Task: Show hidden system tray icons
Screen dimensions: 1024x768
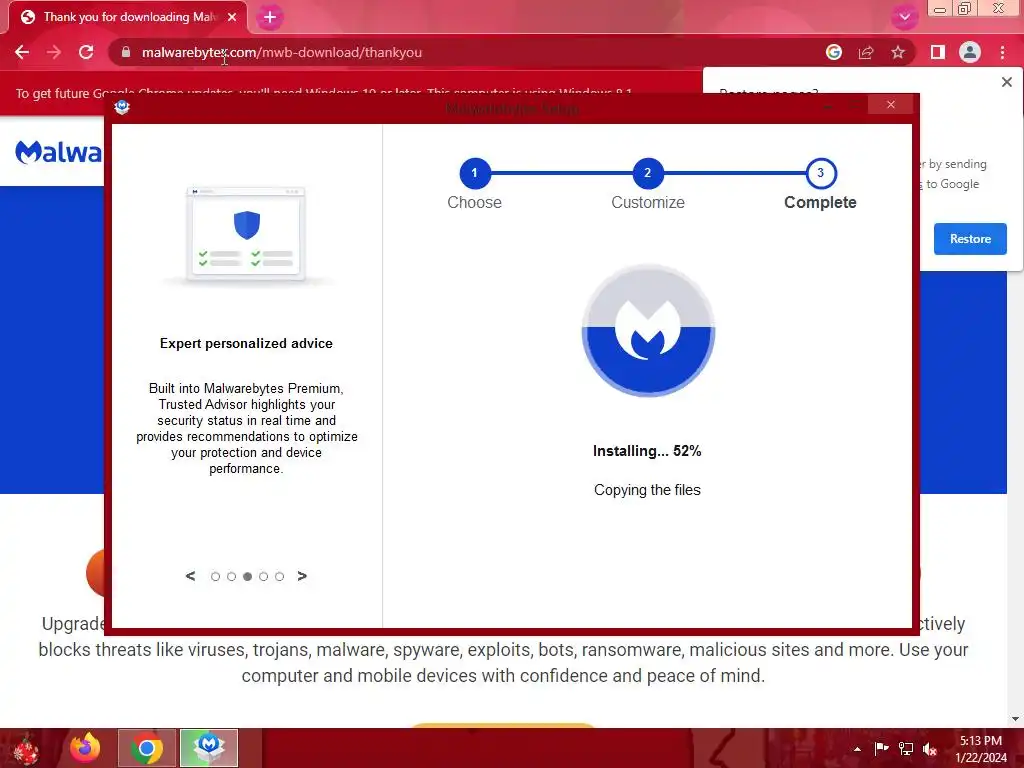Action: click(857, 749)
